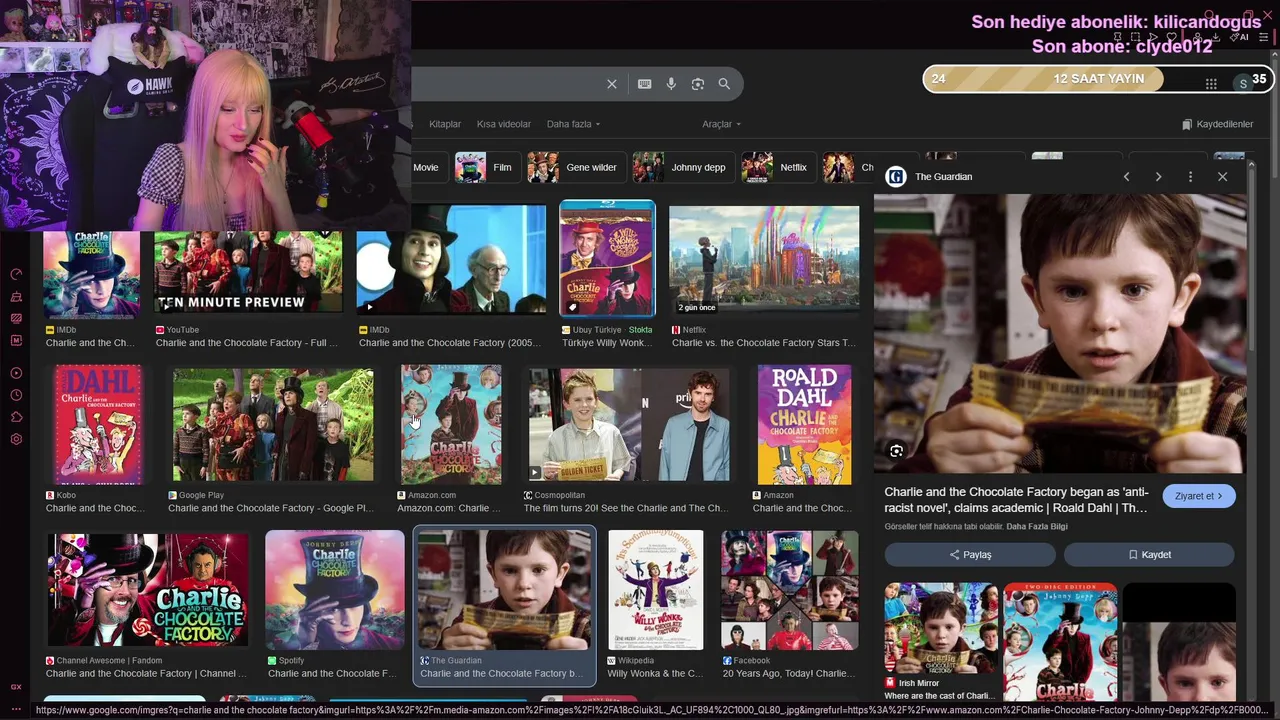Open the Amazon Roald Dahl purple book cover
The height and width of the screenshot is (720, 1280).
pos(805,424)
